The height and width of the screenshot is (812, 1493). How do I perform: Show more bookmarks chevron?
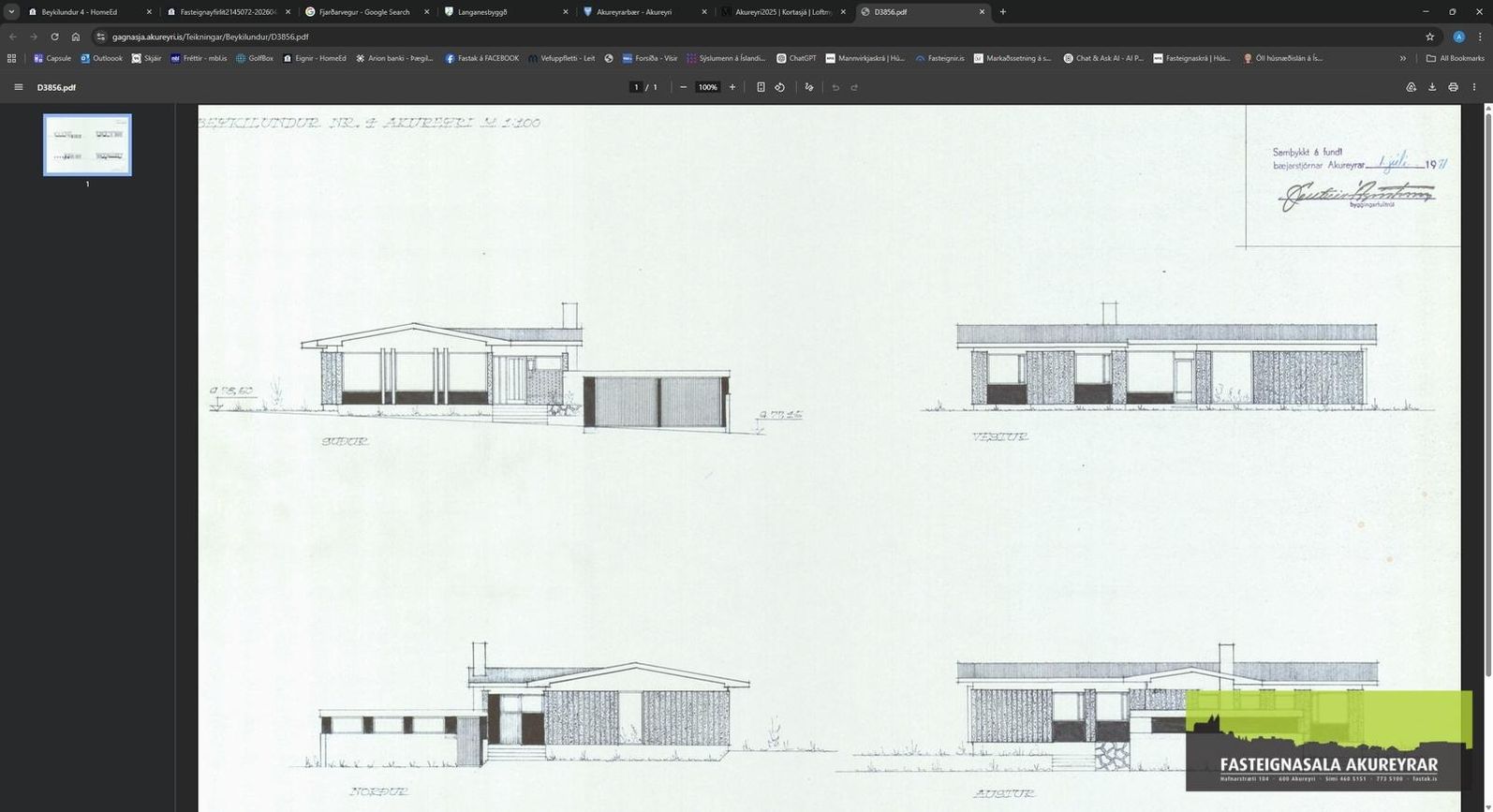tap(1403, 58)
